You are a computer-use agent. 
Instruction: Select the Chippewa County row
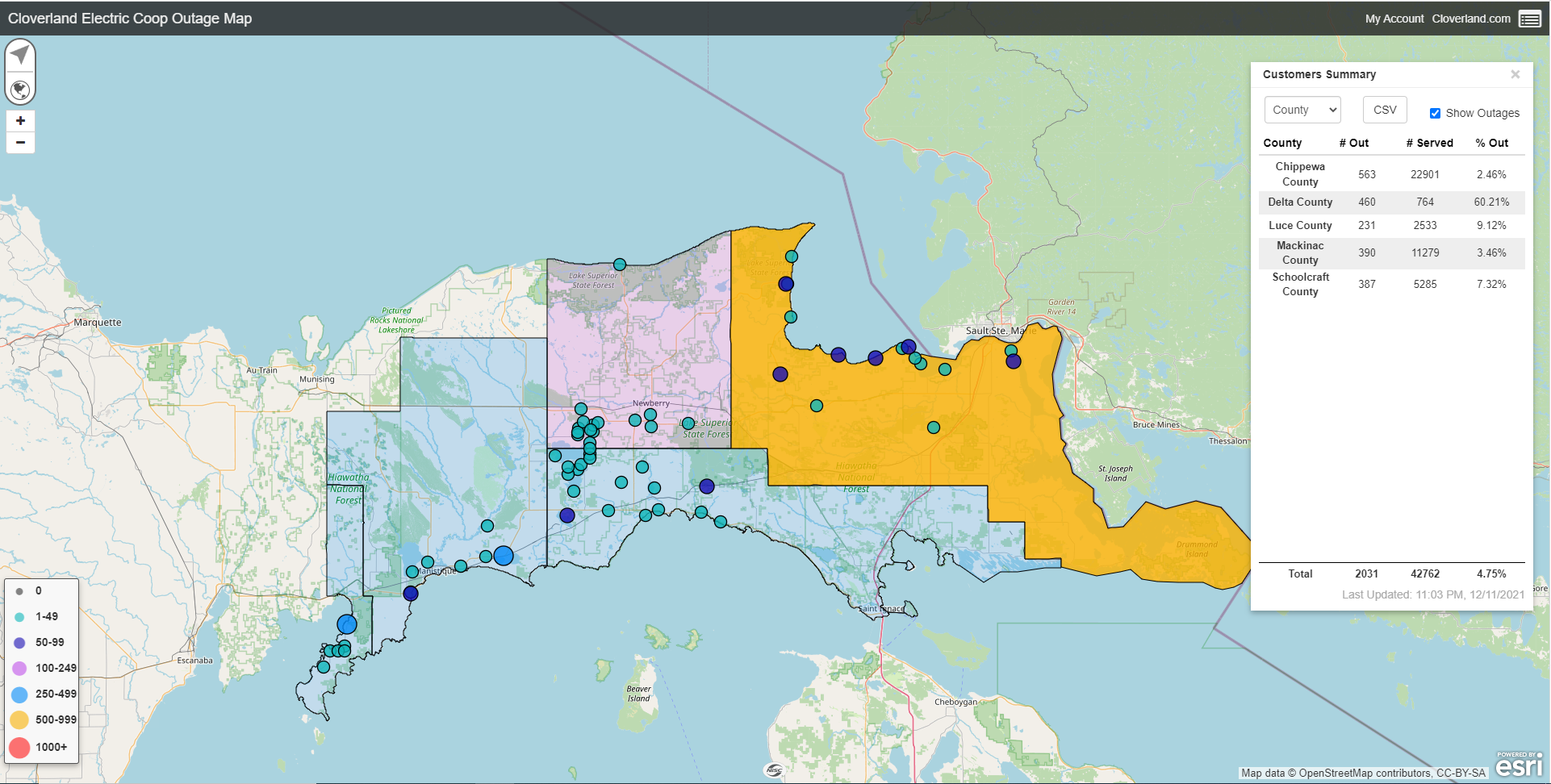click(1392, 174)
